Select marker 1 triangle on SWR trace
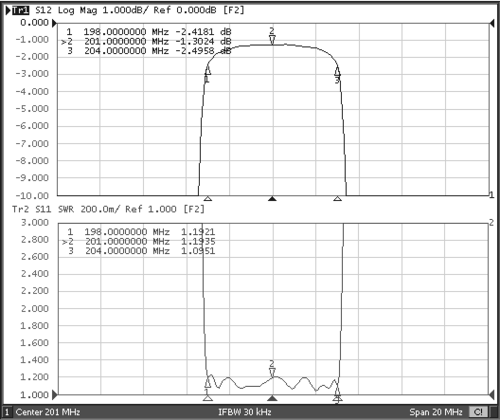Viewport: 500px width, 420px height. pyautogui.click(x=208, y=383)
